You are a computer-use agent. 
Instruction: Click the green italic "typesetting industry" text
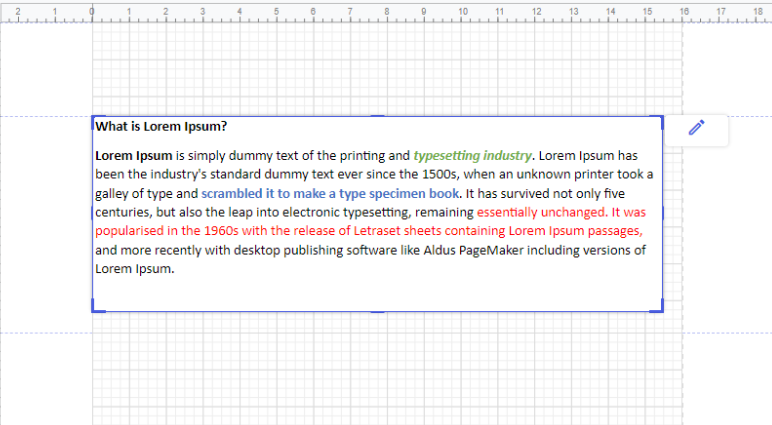pyautogui.click(x=473, y=156)
